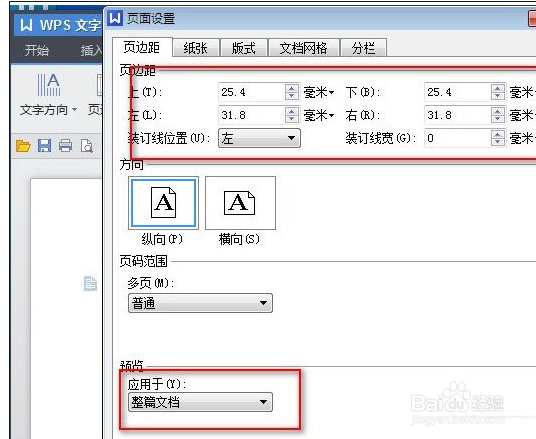Open the 开始 ribbon tab in WPS

[37, 51]
